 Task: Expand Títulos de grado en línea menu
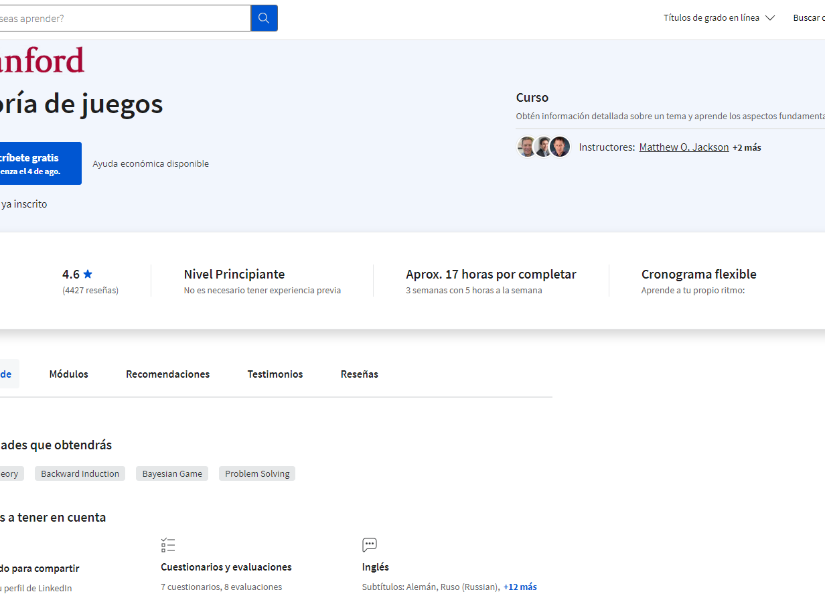(718, 18)
